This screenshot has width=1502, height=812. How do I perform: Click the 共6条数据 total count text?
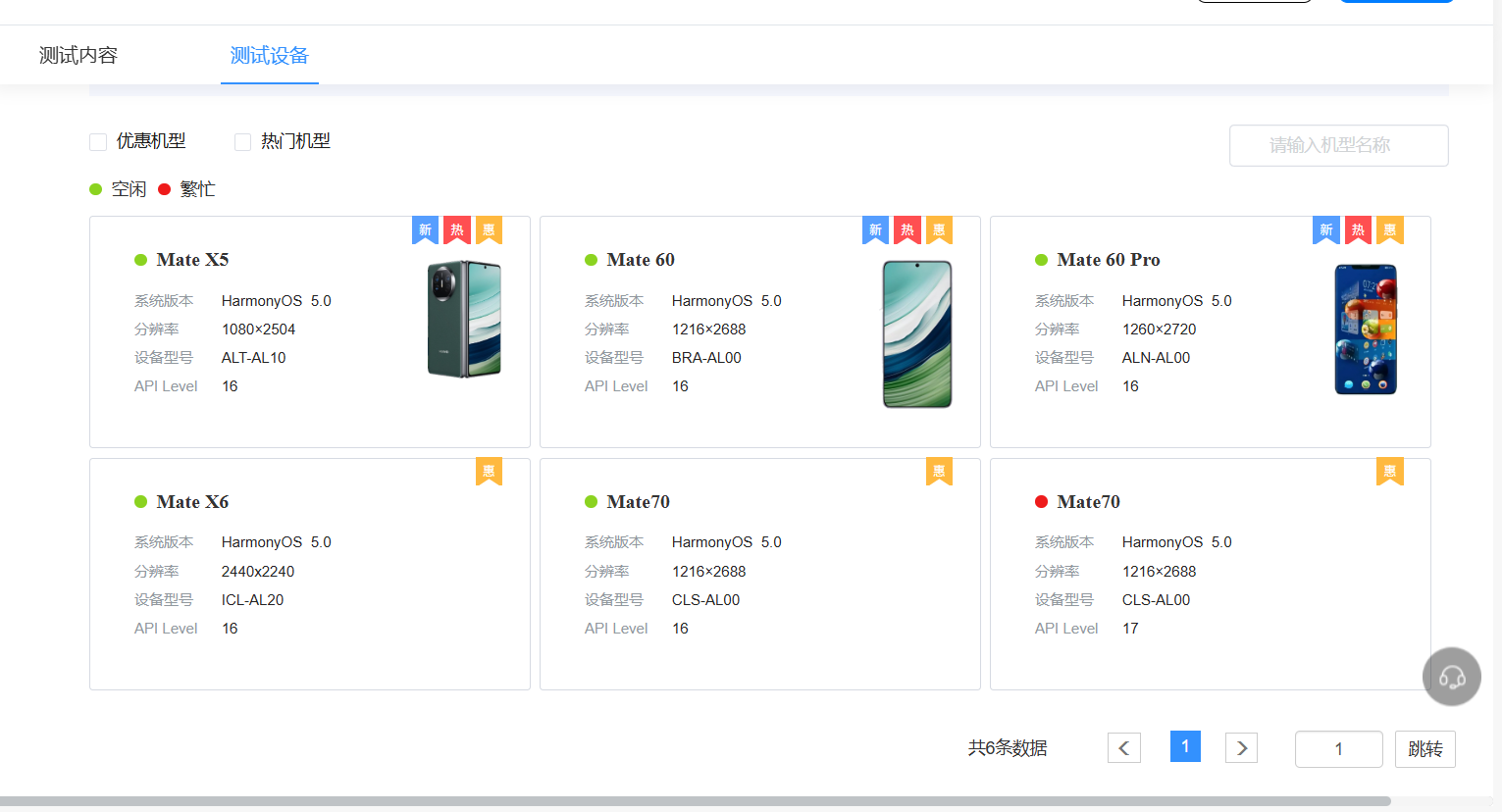(1008, 748)
